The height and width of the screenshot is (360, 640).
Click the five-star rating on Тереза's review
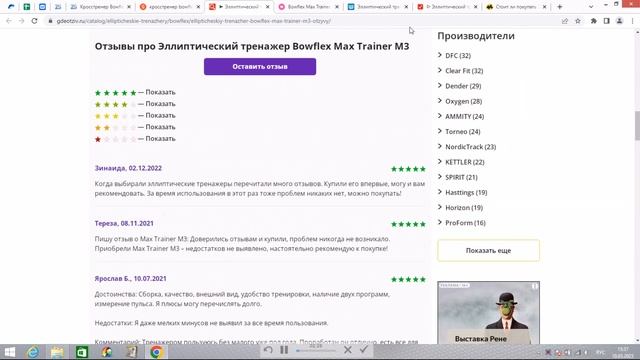click(x=408, y=224)
